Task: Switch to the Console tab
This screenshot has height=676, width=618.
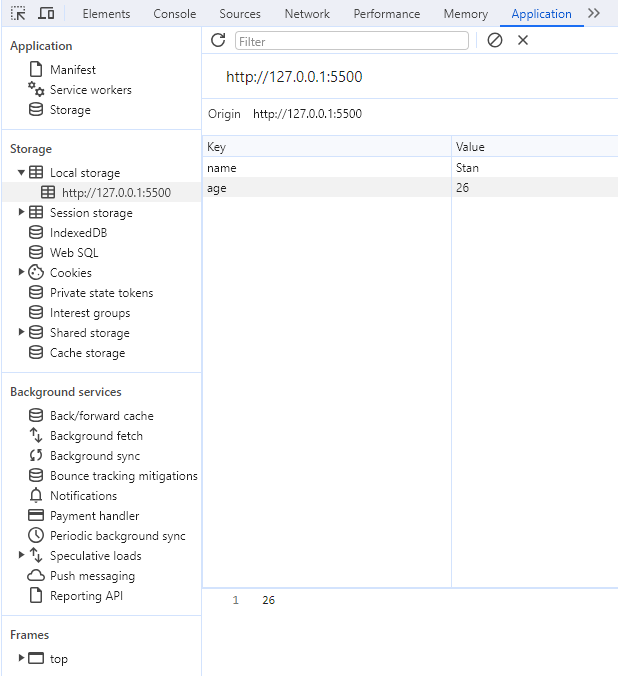Action: click(x=175, y=14)
